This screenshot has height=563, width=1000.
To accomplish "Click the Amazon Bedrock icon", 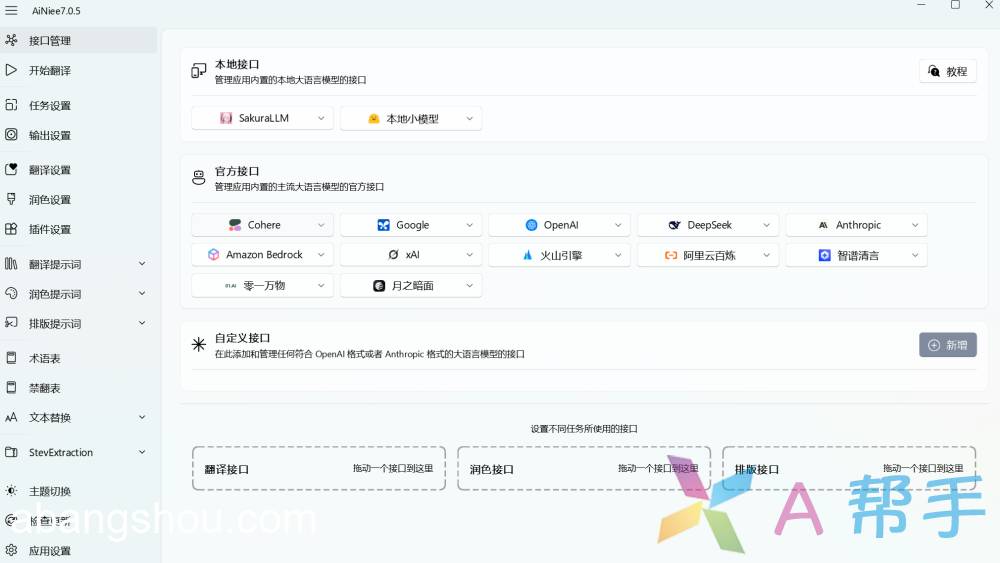I will [213, 255].
